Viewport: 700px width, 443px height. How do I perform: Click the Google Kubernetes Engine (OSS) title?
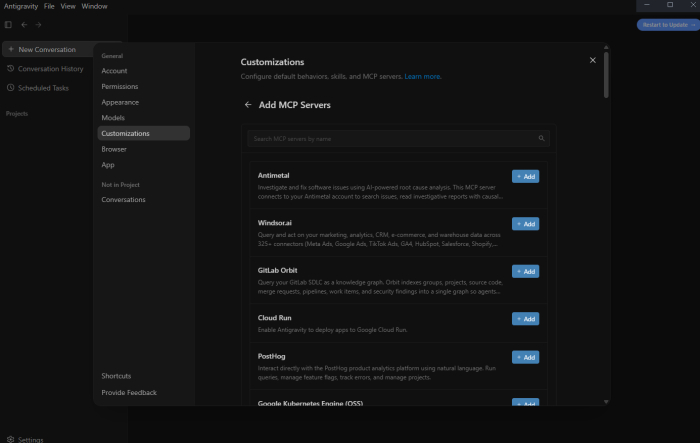[310, 403]
